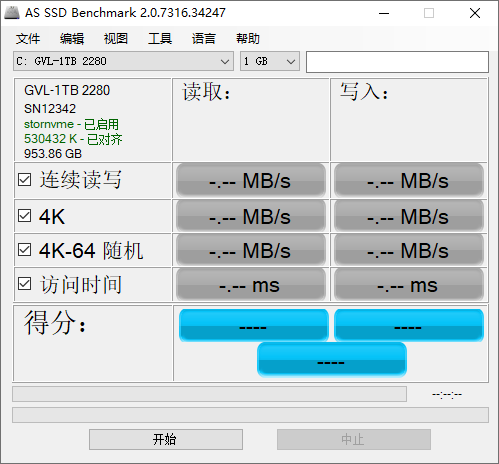499x464 pixels.
Task: Open the 视图 menu
Action: click(x=116, y=39)
